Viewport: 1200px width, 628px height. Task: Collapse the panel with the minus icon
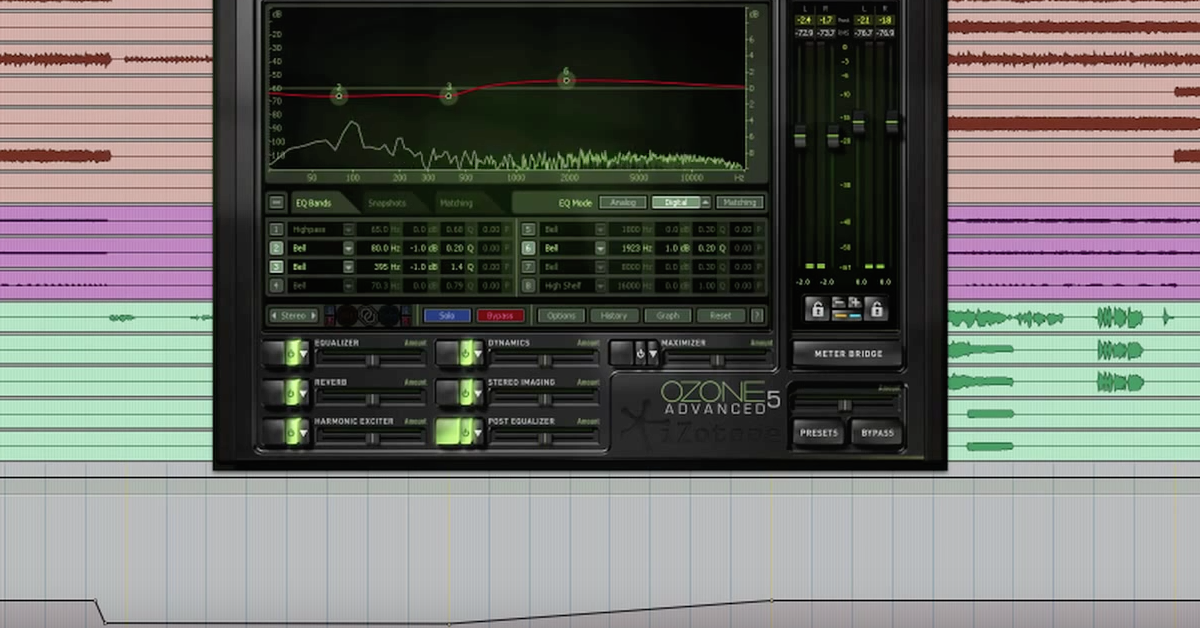(277, 203)
